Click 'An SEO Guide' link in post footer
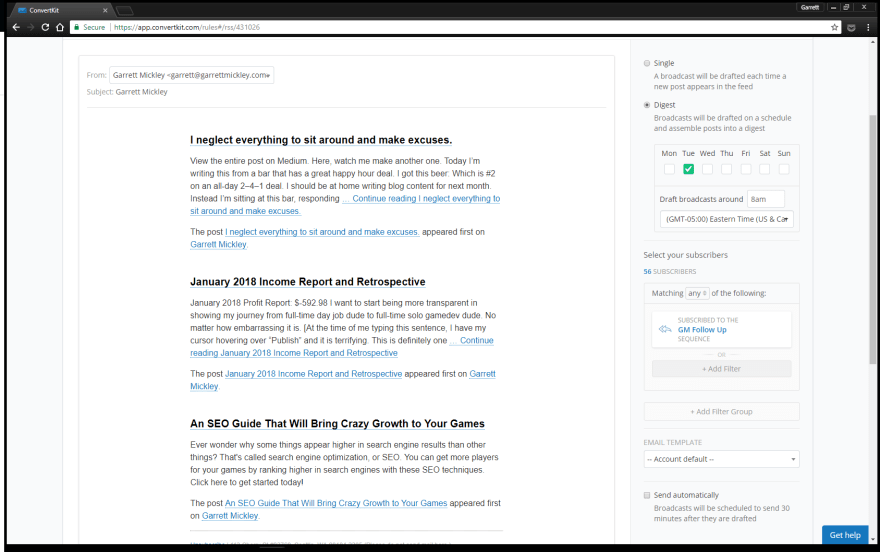Image resolution: width=880 pixels, height=552 pixels. 336,503
